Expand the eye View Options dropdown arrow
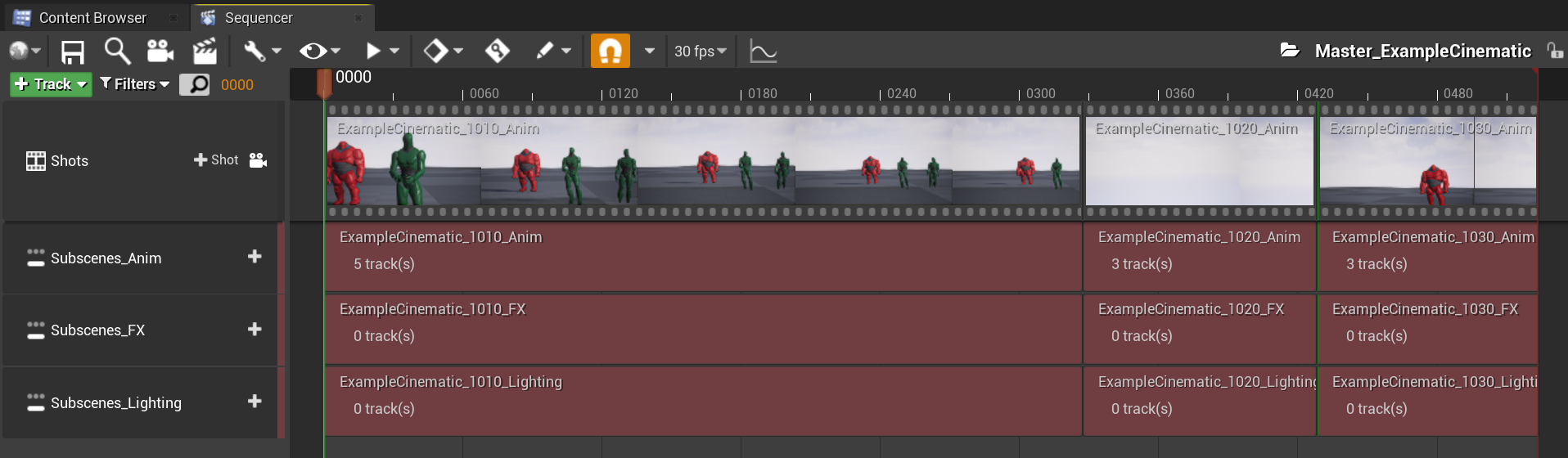Viewport: 1568px width, 458px height. coord(336,51)
